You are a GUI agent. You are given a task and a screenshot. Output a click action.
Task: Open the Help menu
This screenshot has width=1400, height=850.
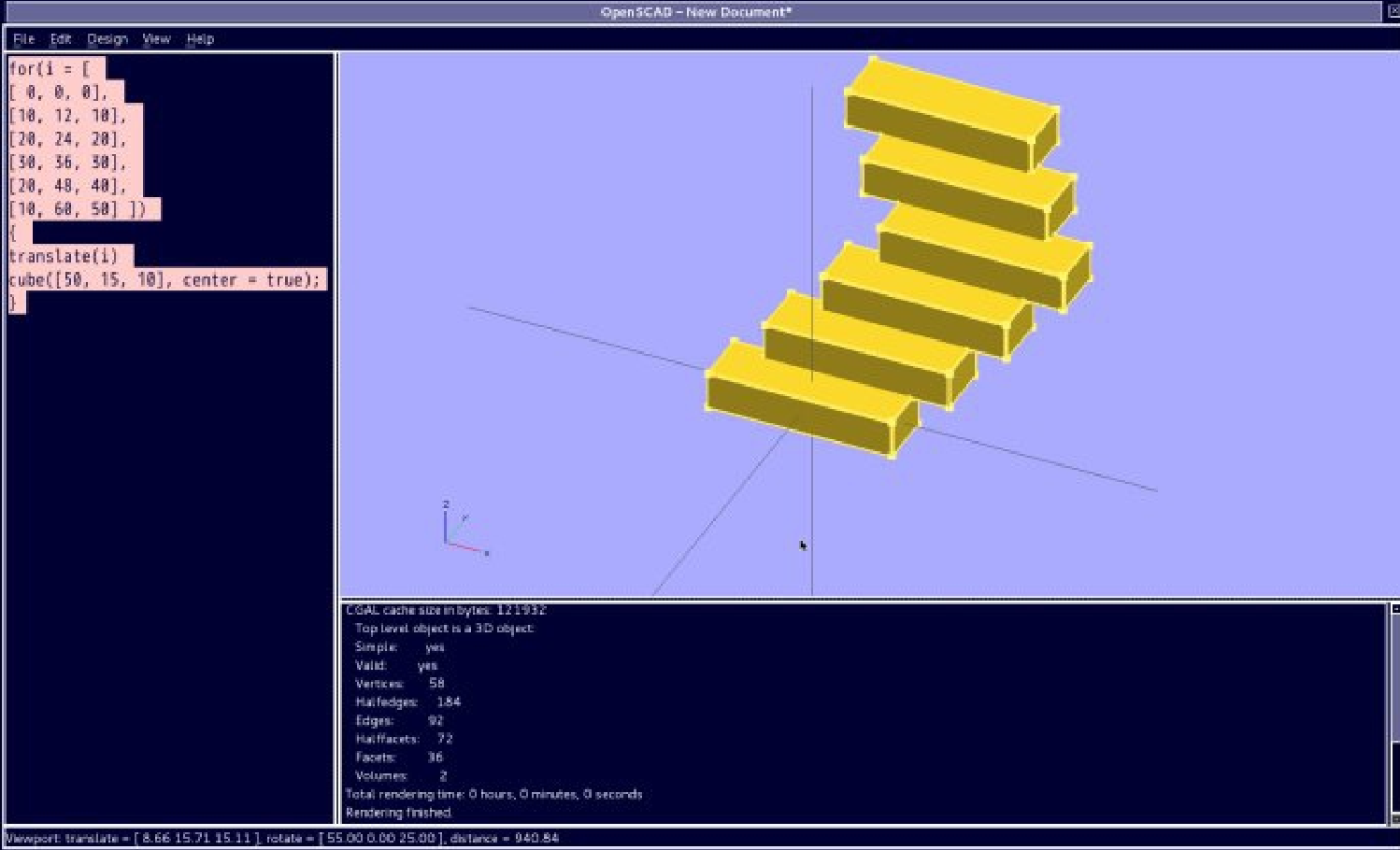pyautogui.click(x=200, y=39)
